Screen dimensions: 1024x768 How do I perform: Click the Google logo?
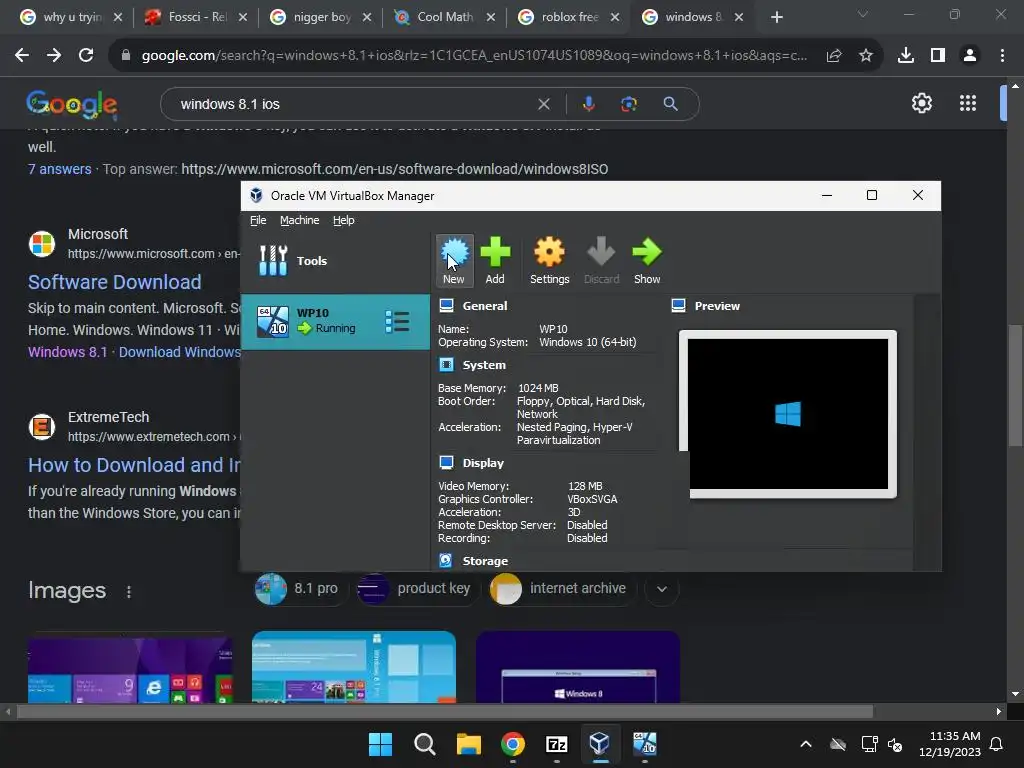[x=72, y=104]
